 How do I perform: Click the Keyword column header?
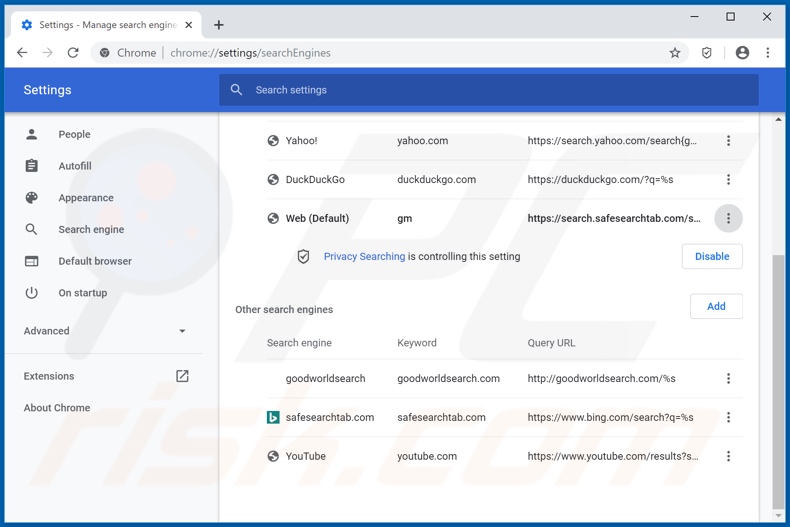pyautogui.click(x=417, y=343)
